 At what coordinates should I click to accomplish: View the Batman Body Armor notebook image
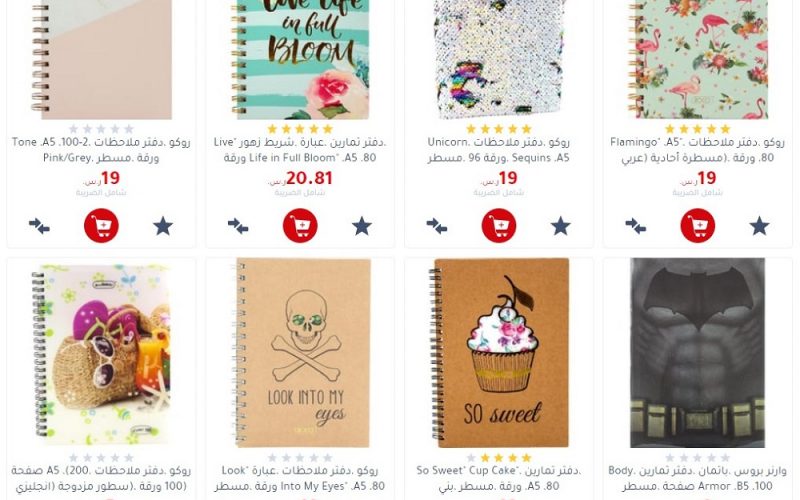pos(697,353)
